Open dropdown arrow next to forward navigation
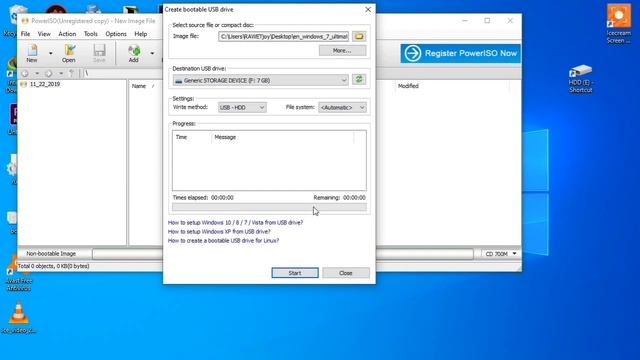 (61, 73)
